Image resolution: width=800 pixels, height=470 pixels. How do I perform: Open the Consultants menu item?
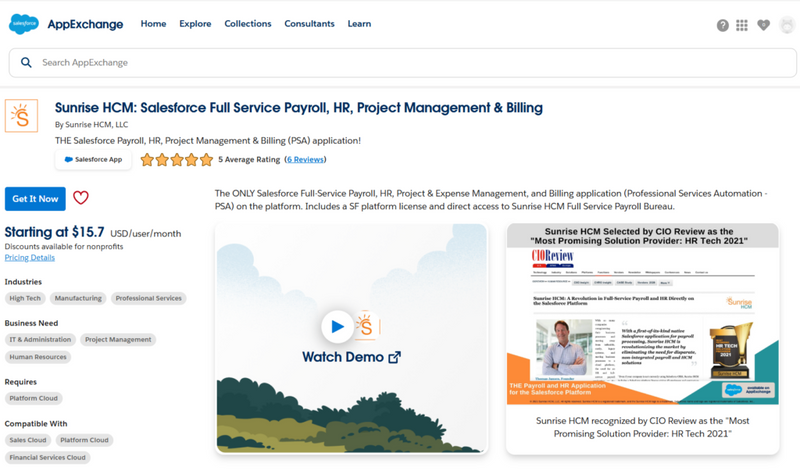pyautogui.click(x=309, y=23)
